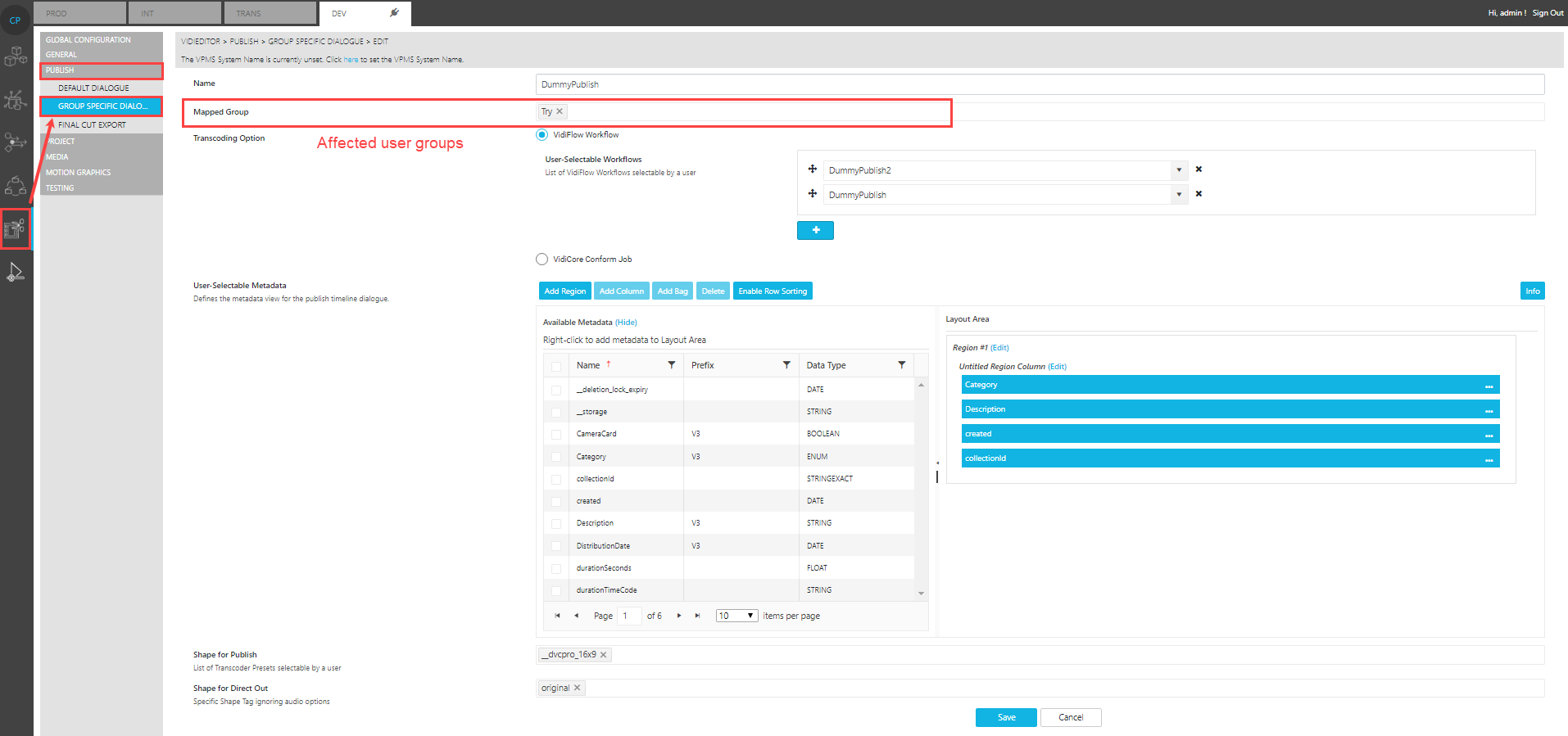This screenshot has height=736, width=1568.
Task: Click the blue plus button to add workflow
Action: click(x=815, y=231)
